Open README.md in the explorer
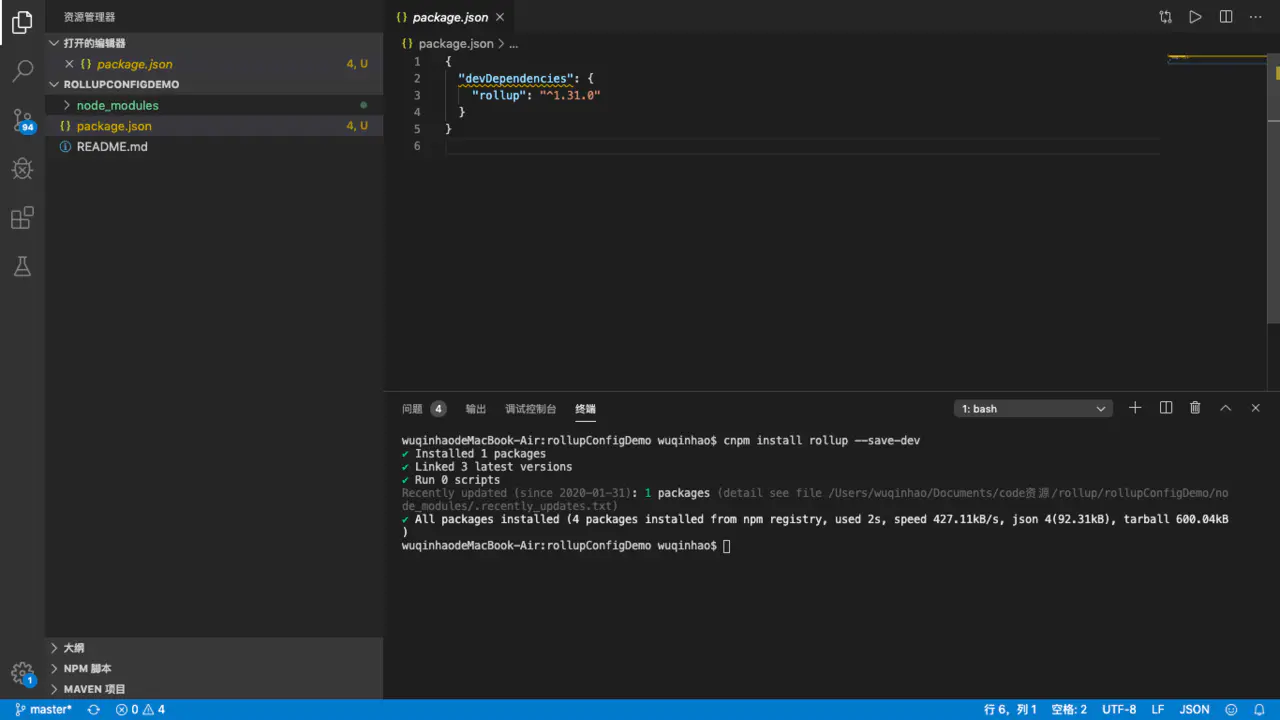The width and height of the screenshot is (1280, 720). [112, 147]
